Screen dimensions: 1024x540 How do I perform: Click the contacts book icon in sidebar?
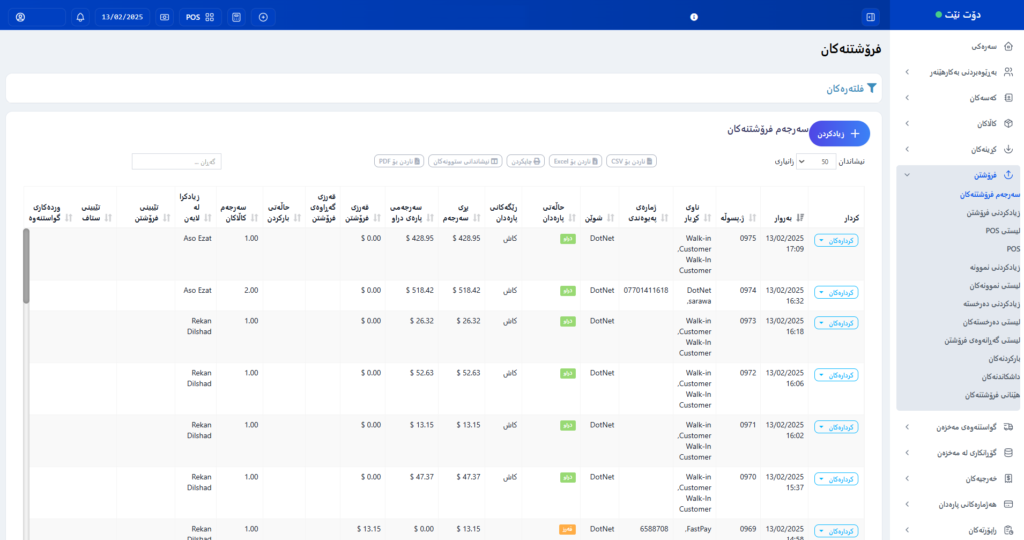(1008, 98)
